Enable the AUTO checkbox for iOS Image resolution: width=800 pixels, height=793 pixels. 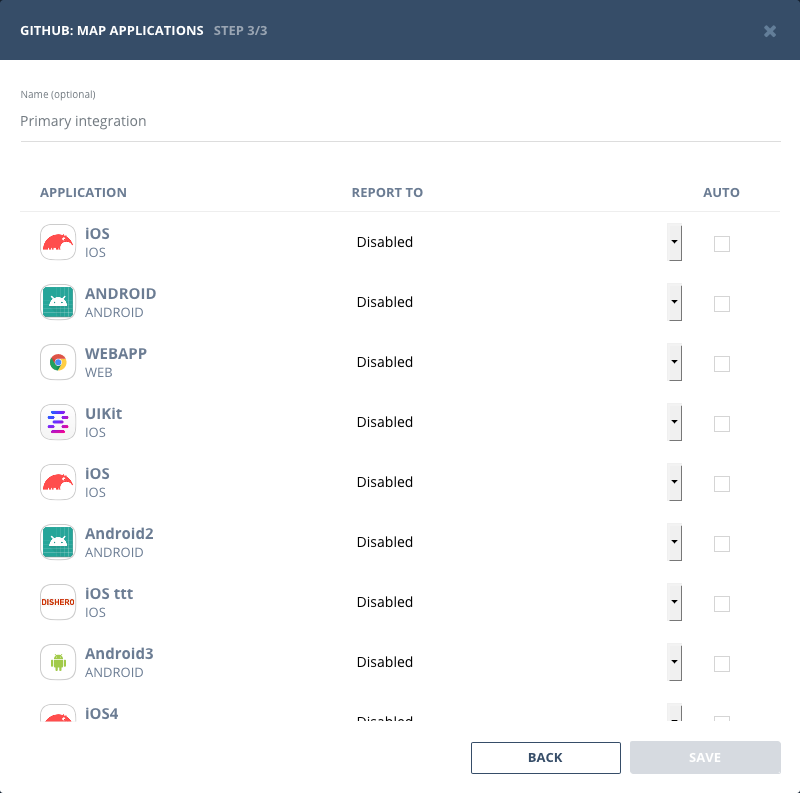pos(722,243)
